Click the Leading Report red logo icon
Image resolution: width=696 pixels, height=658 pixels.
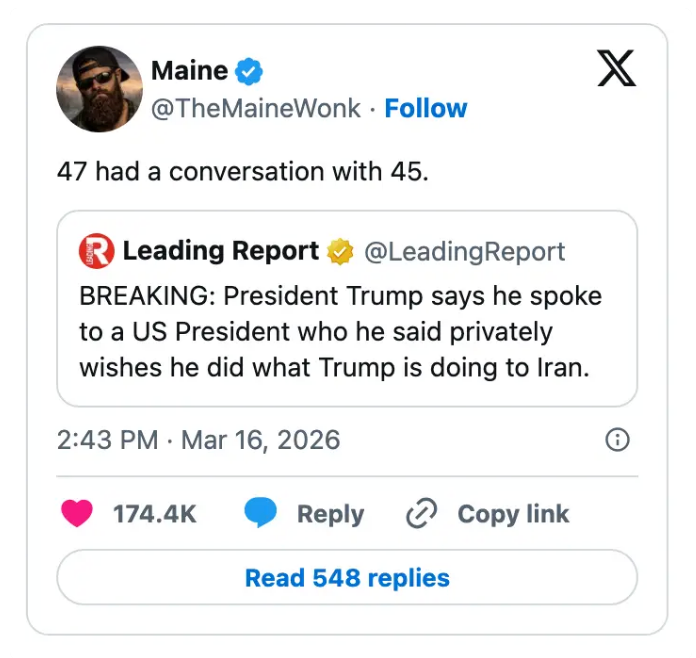click(96, 252)
